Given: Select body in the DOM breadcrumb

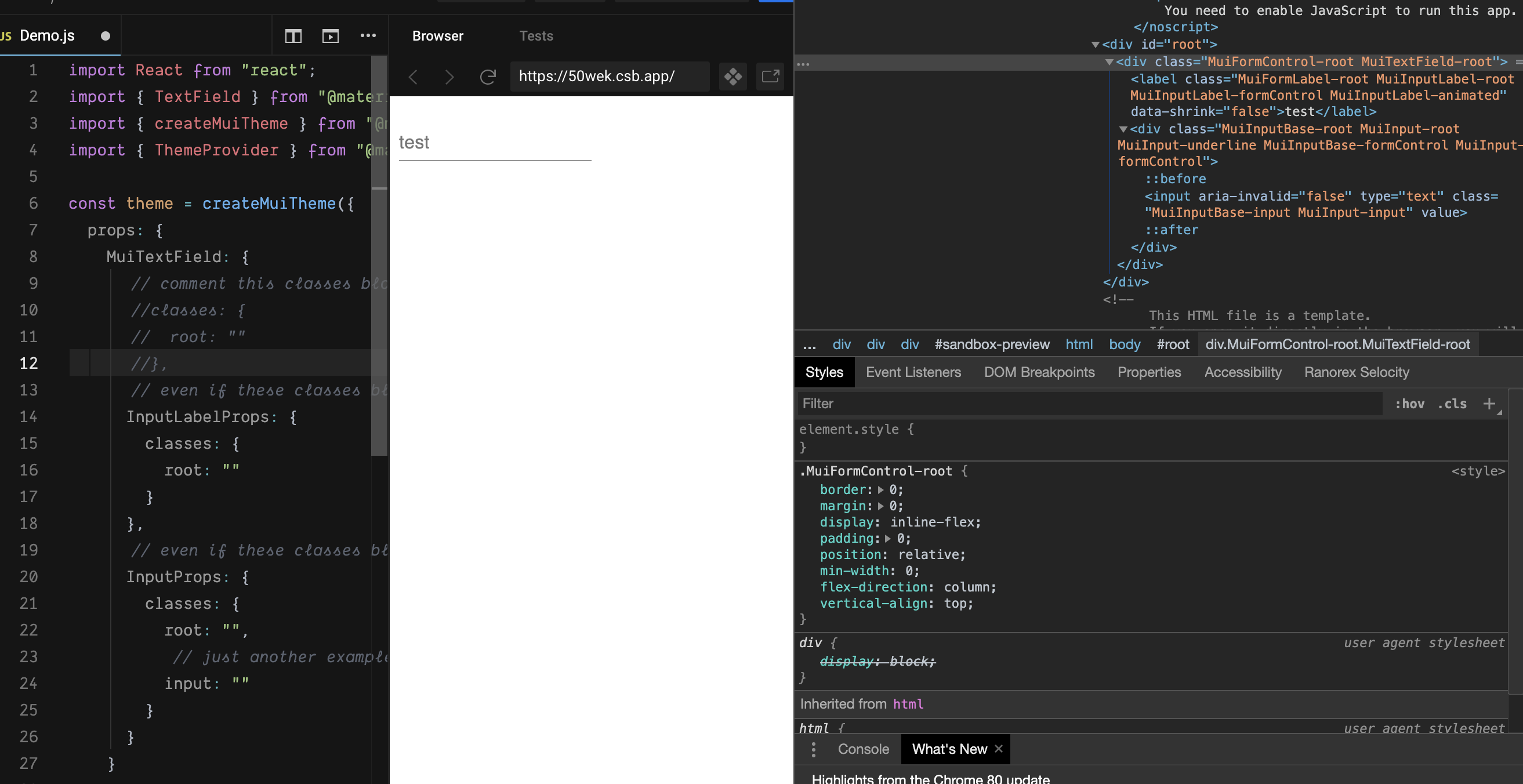Looking at the screenshot, I should pos(1124,344).
